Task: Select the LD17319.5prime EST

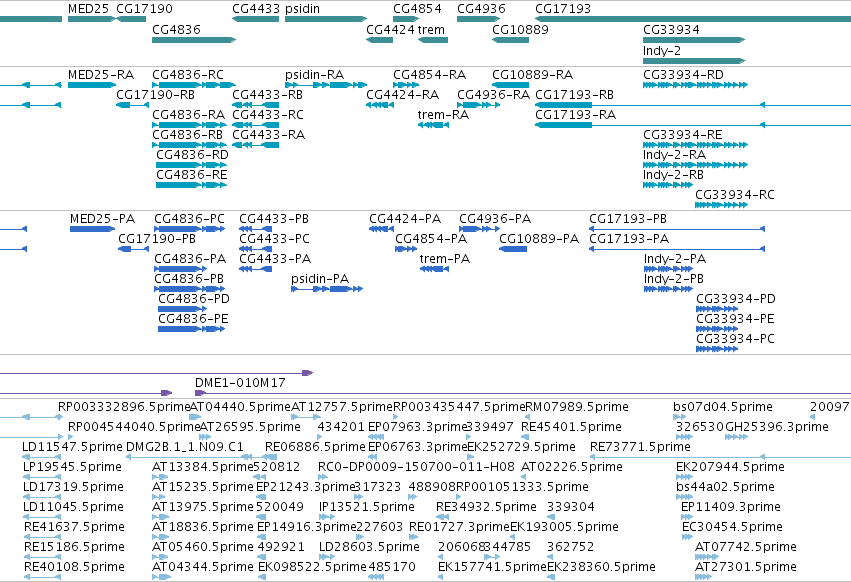Action: click(x=73, y=487)
